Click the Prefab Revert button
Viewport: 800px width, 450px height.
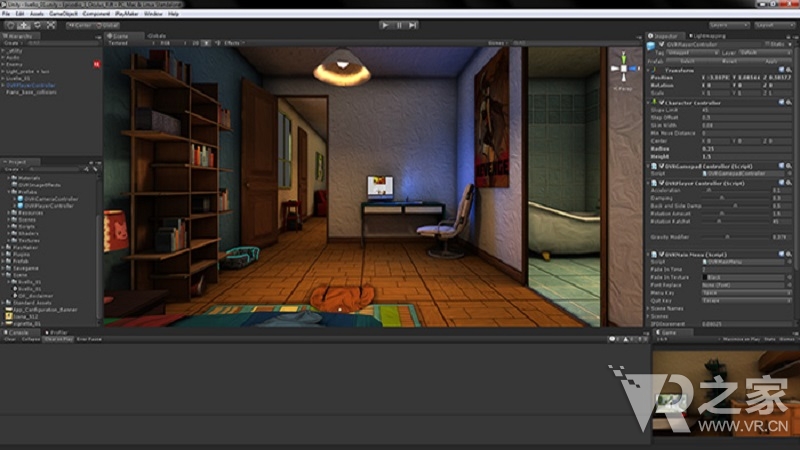click(729, 61)
